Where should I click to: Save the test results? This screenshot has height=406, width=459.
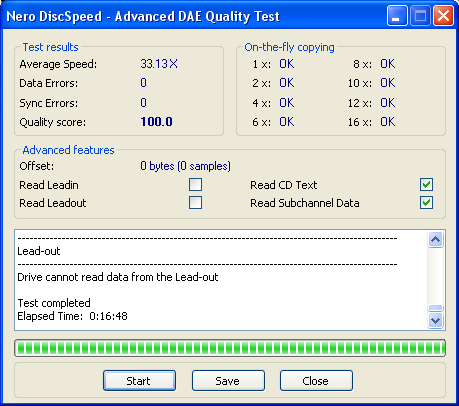click(x=228, y=380)
